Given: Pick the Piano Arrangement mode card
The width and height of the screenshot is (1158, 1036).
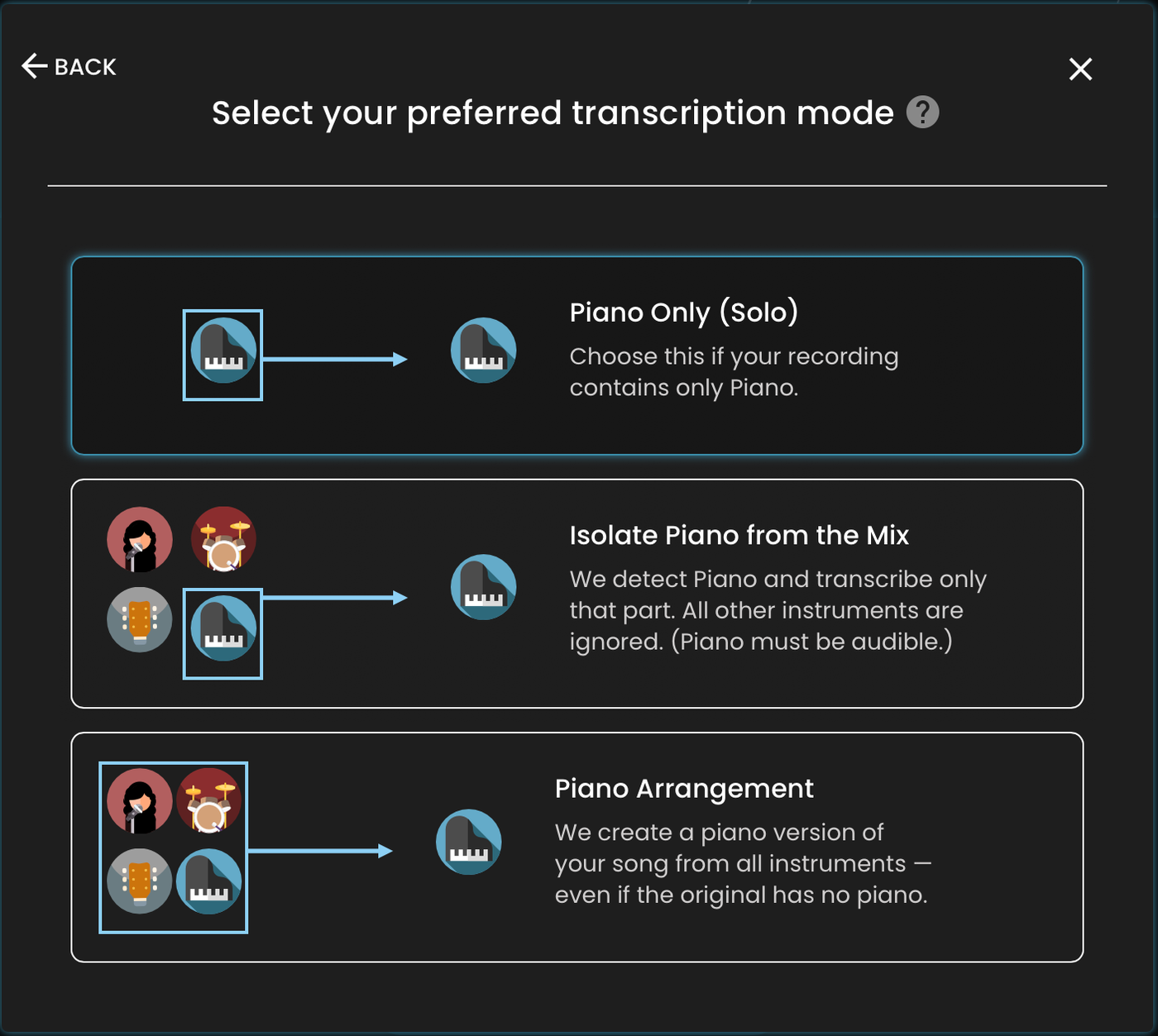Looking at the screenshot, I should point(577,847).
